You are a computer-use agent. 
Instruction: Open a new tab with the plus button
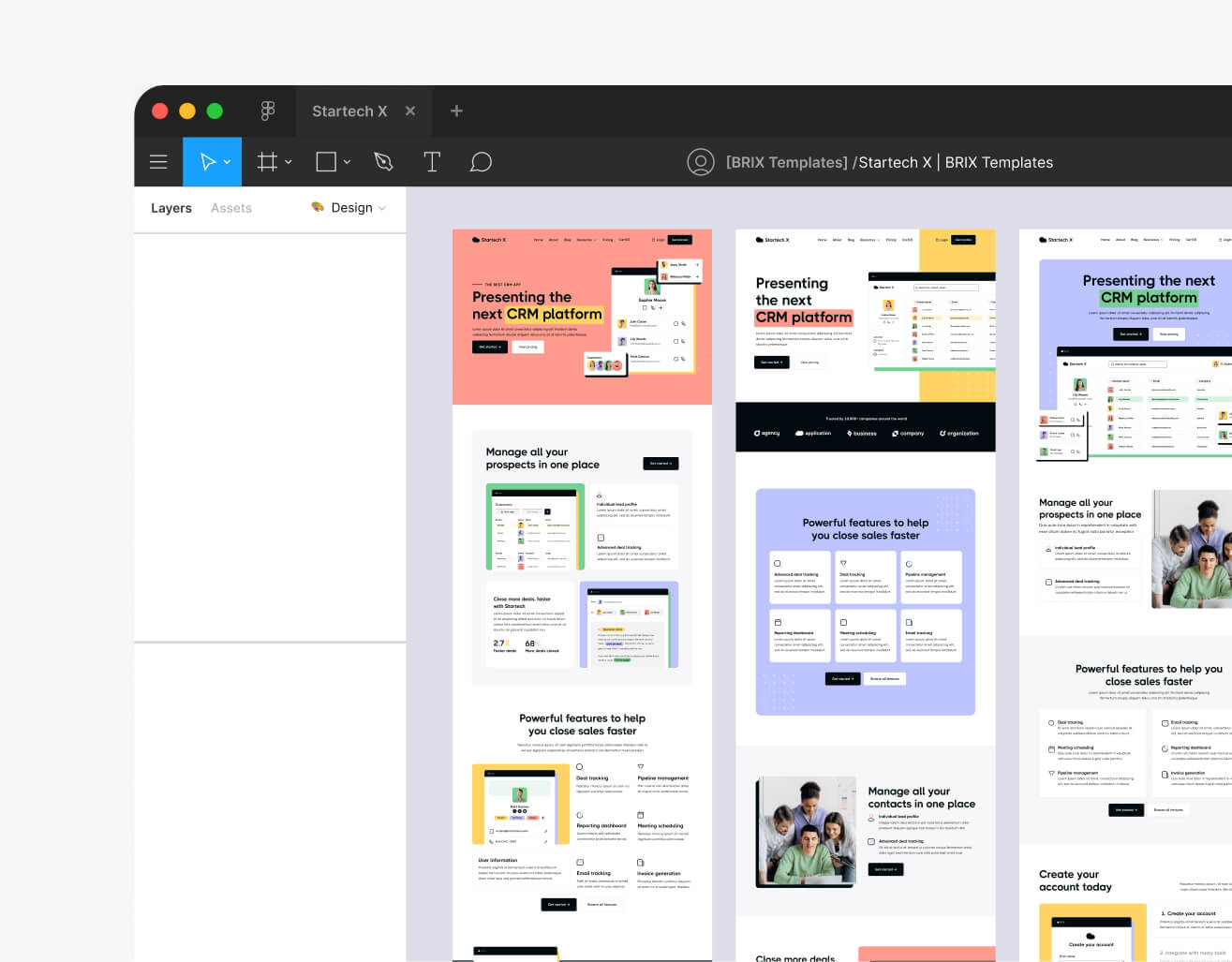(455, 111)
